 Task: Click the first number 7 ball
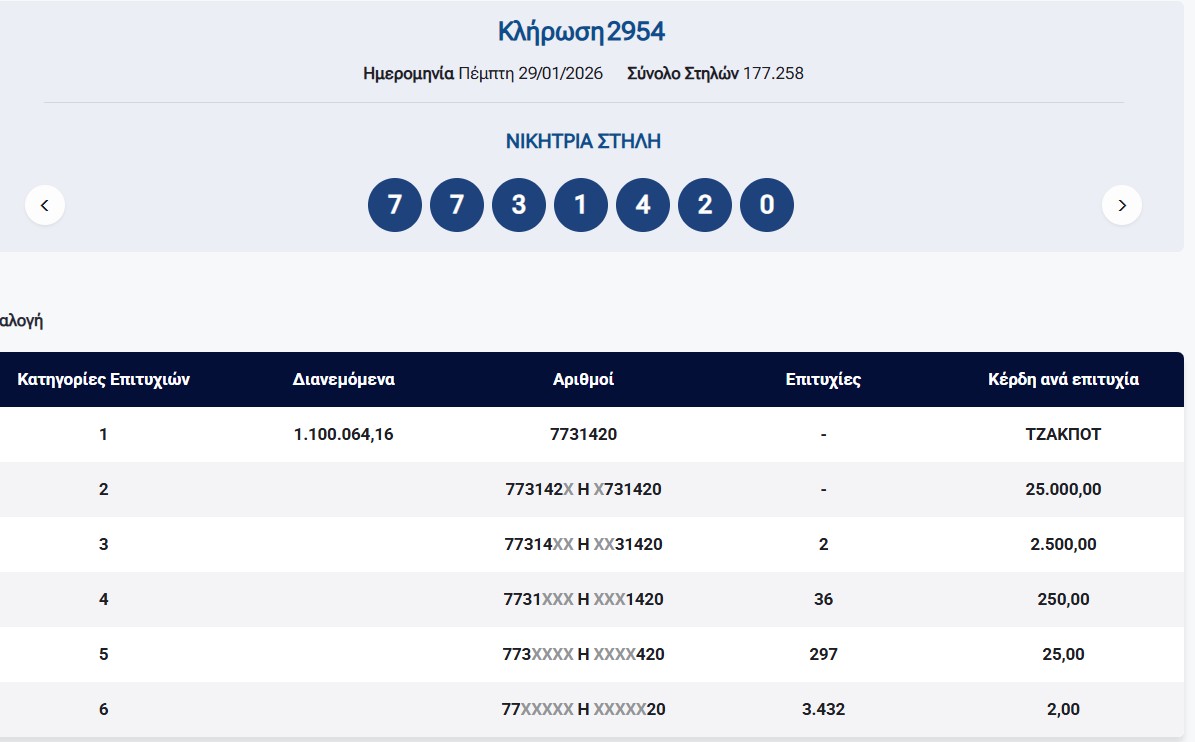coord(395,205)
